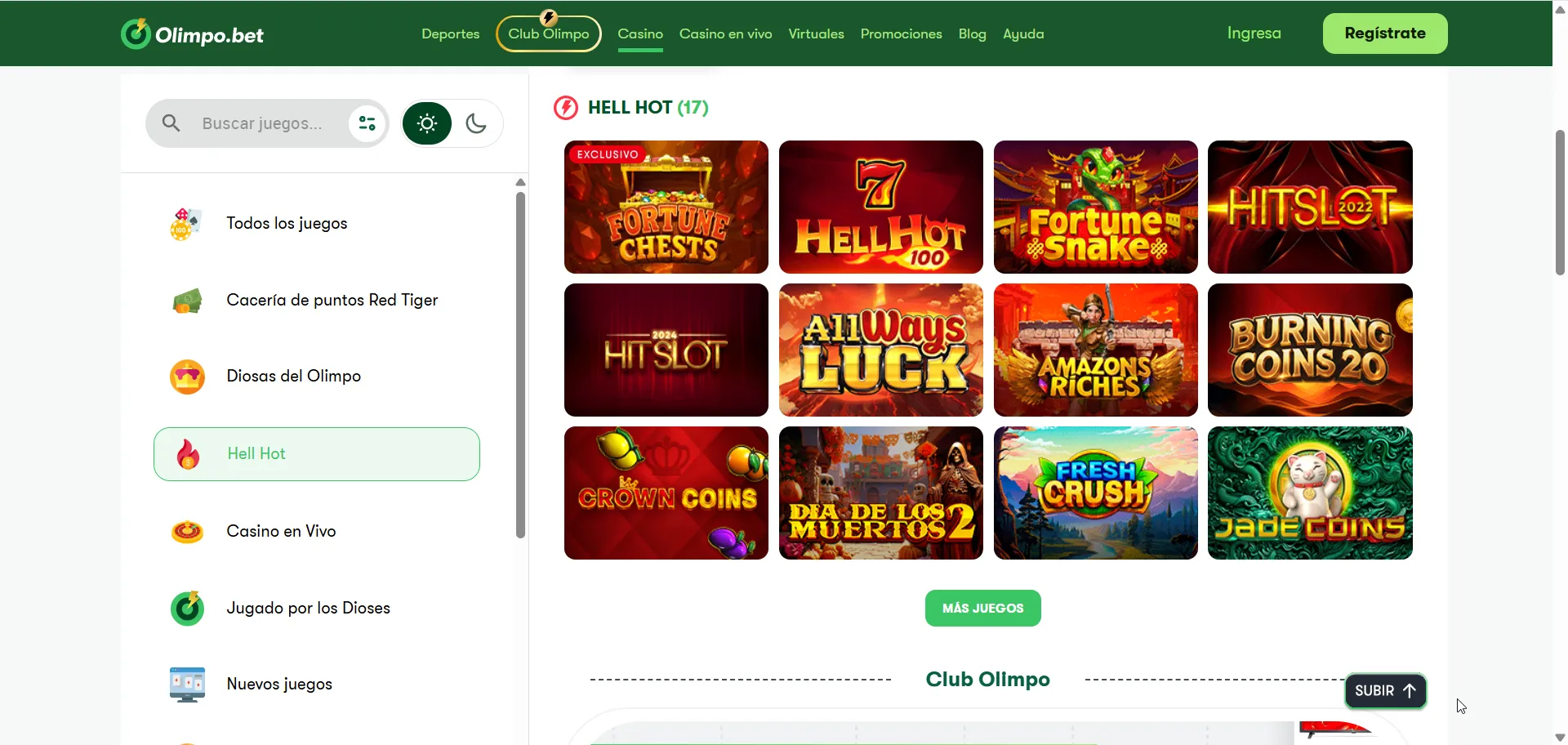This screenshot has width=1568, height=745.
Task: Open the Club Olimpo nav pill
Action: (549, 33)
